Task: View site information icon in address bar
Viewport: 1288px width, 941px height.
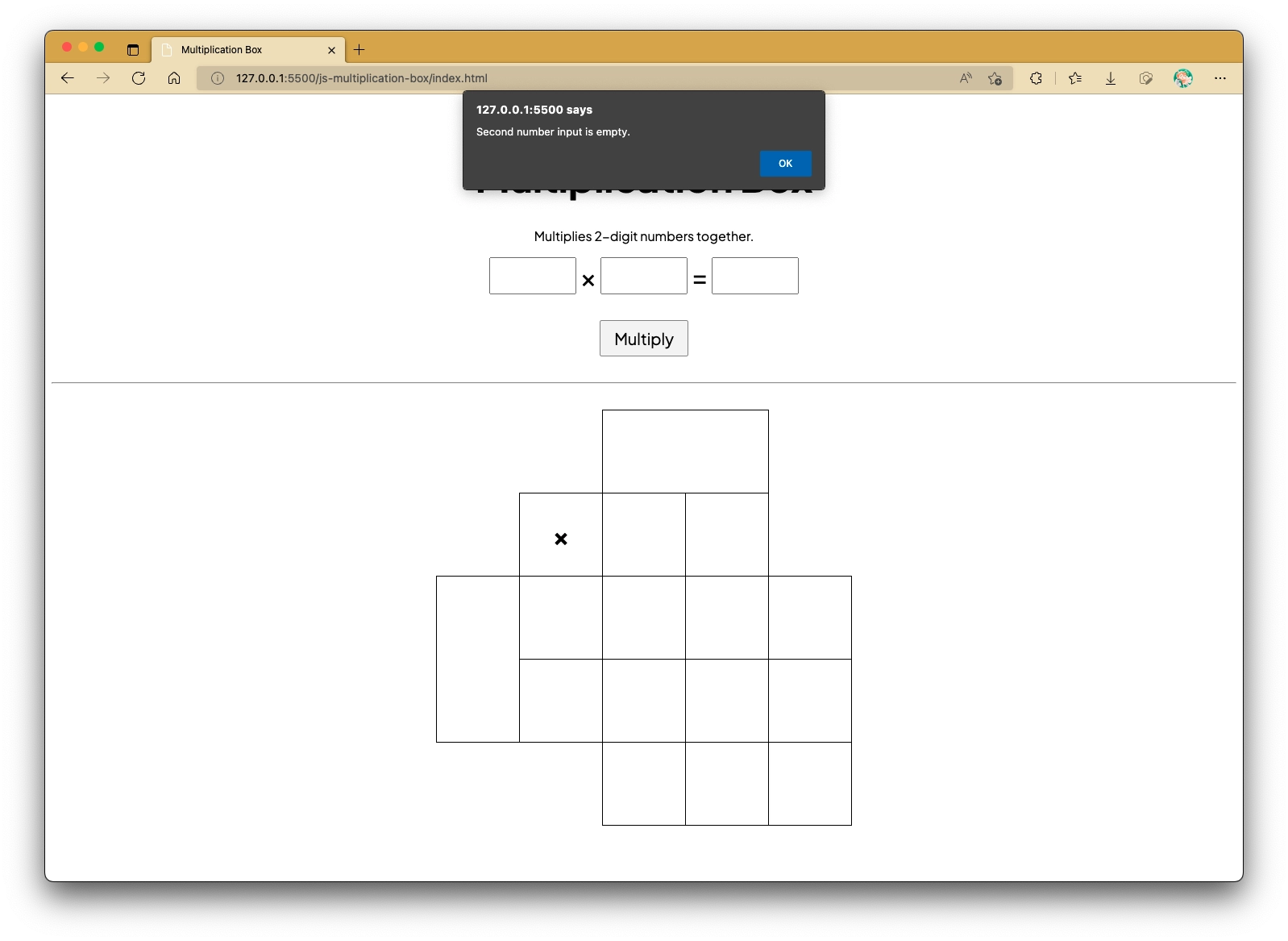Action: [x=218, y=78]
